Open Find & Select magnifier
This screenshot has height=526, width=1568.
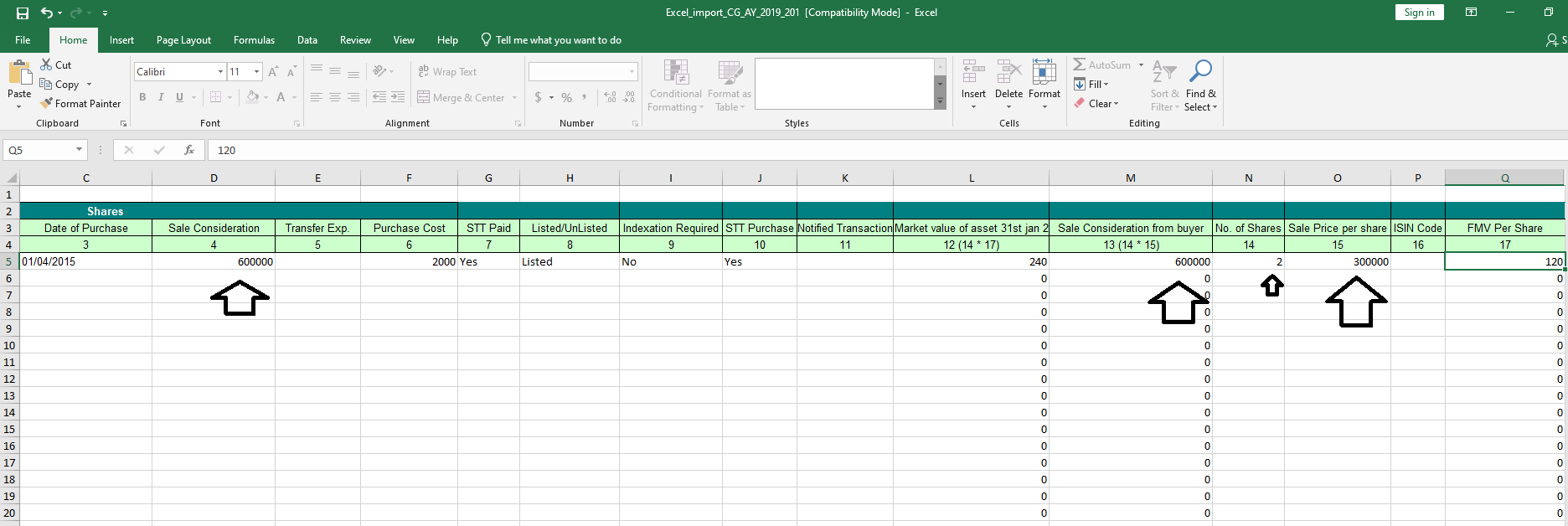point(1200,84)
